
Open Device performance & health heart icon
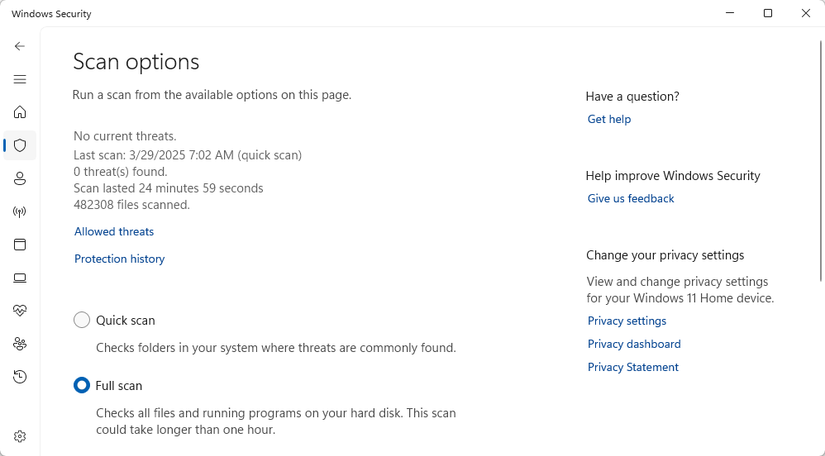click(x=20, y=311)
